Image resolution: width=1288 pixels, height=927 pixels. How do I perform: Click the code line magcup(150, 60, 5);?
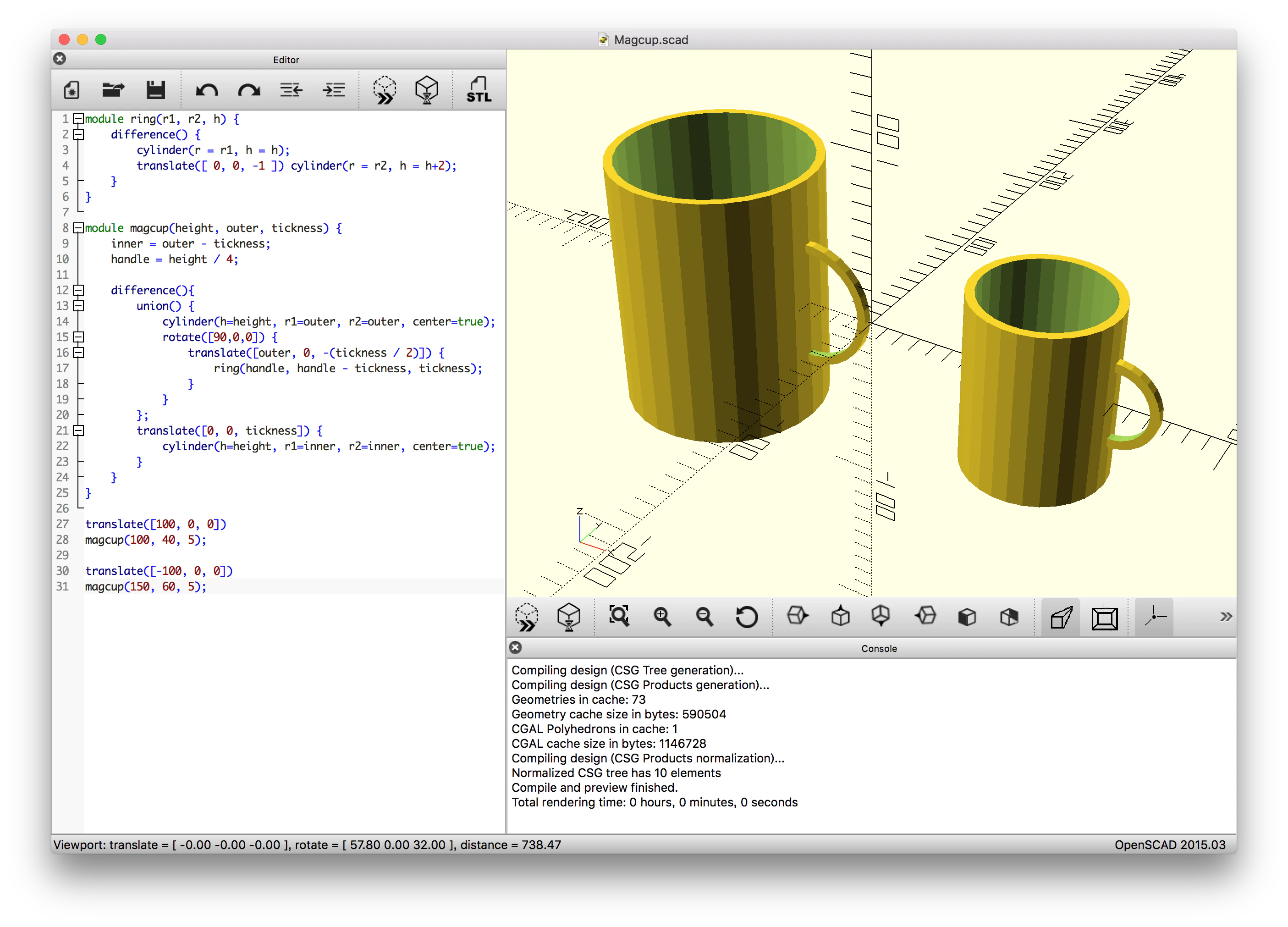point(146,587)
